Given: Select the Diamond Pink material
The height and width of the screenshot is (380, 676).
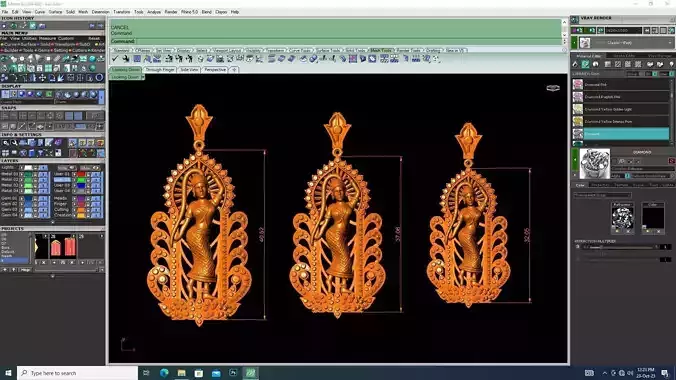Looking at the screenshot, I should coord(621,85).
